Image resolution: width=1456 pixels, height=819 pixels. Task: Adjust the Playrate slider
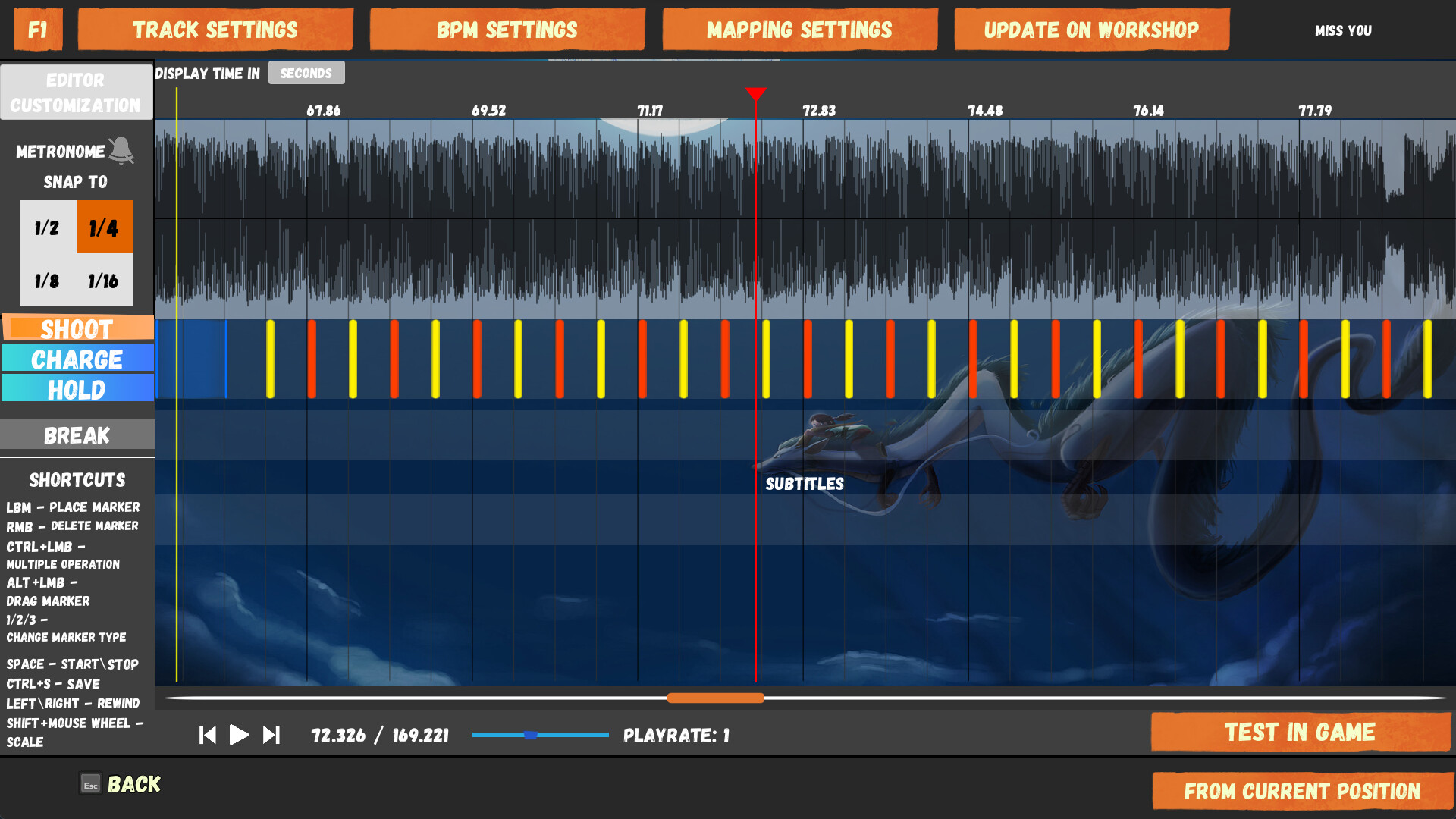[530, 735]
